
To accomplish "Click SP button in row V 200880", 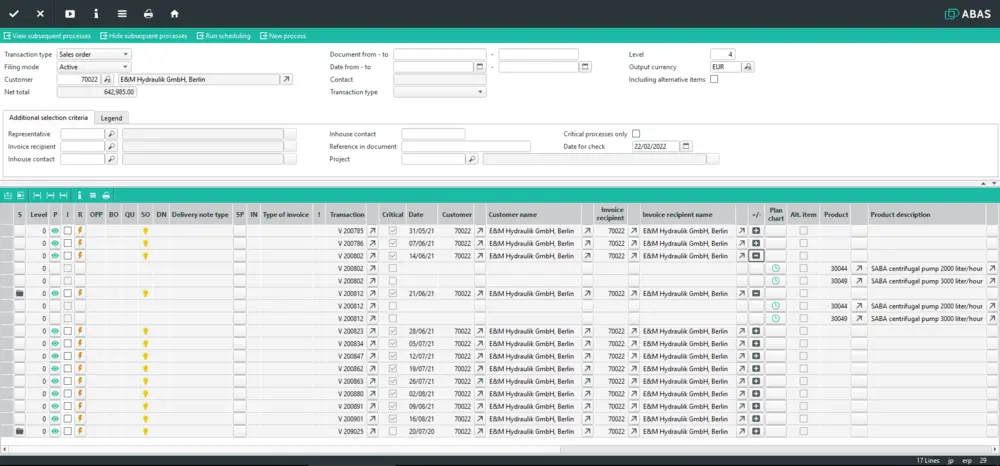I will pos(239,394).
